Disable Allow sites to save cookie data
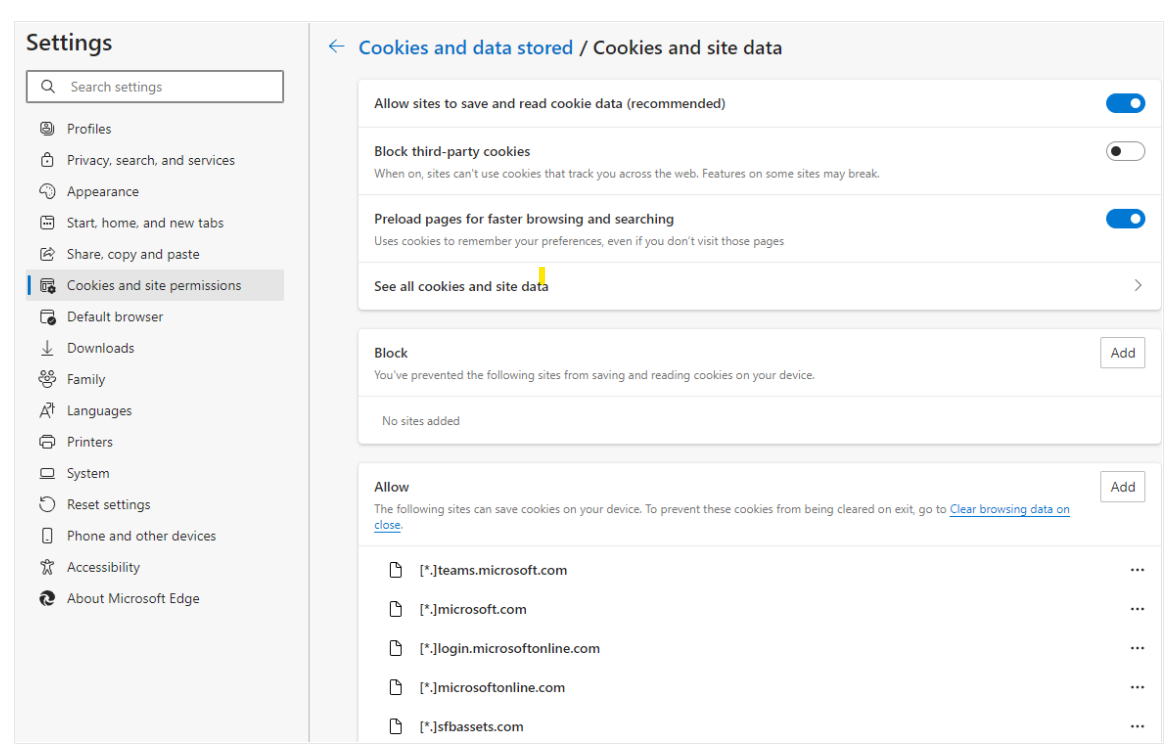 (x=1125, y=103)
